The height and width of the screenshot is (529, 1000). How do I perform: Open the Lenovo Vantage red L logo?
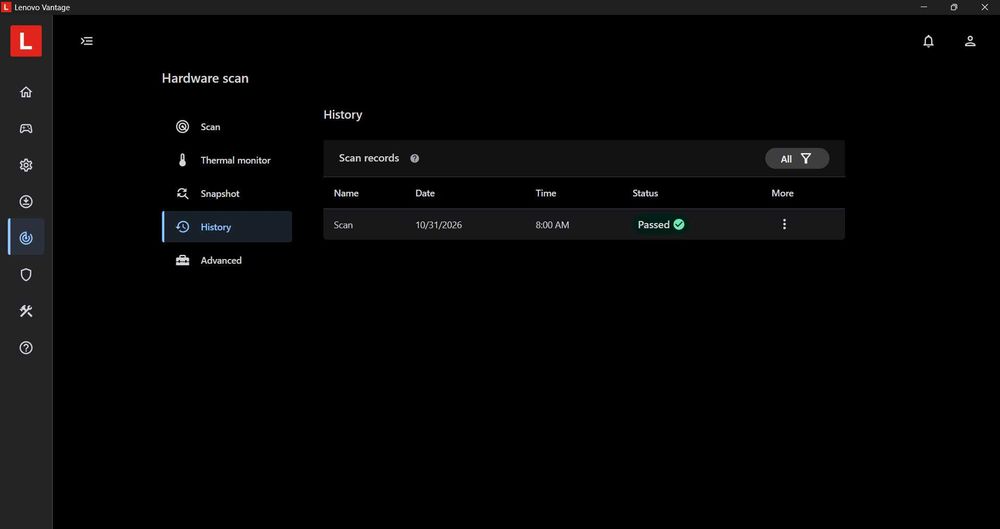tap(26, 41)
